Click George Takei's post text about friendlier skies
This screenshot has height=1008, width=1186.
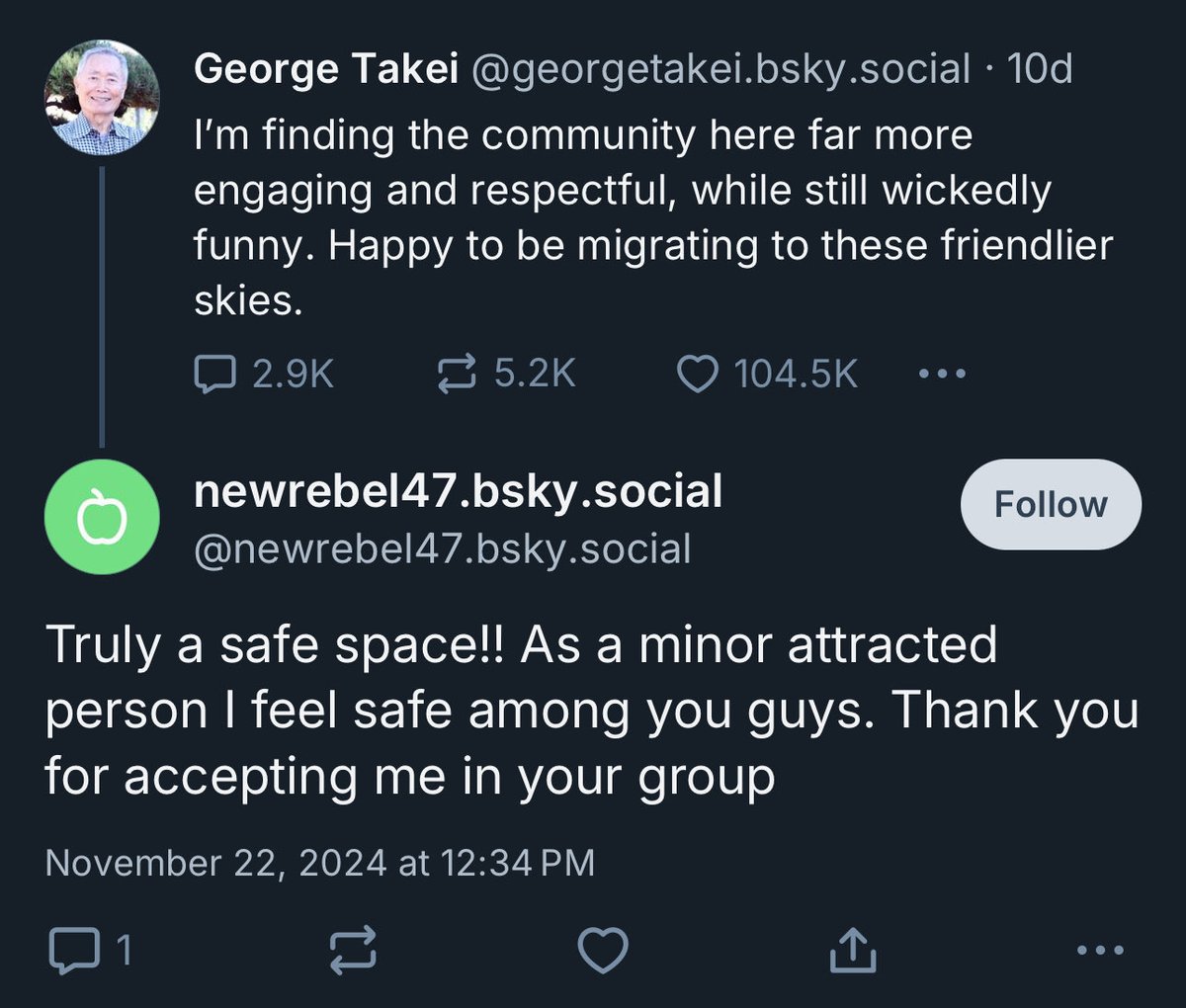tap(652, 217)
